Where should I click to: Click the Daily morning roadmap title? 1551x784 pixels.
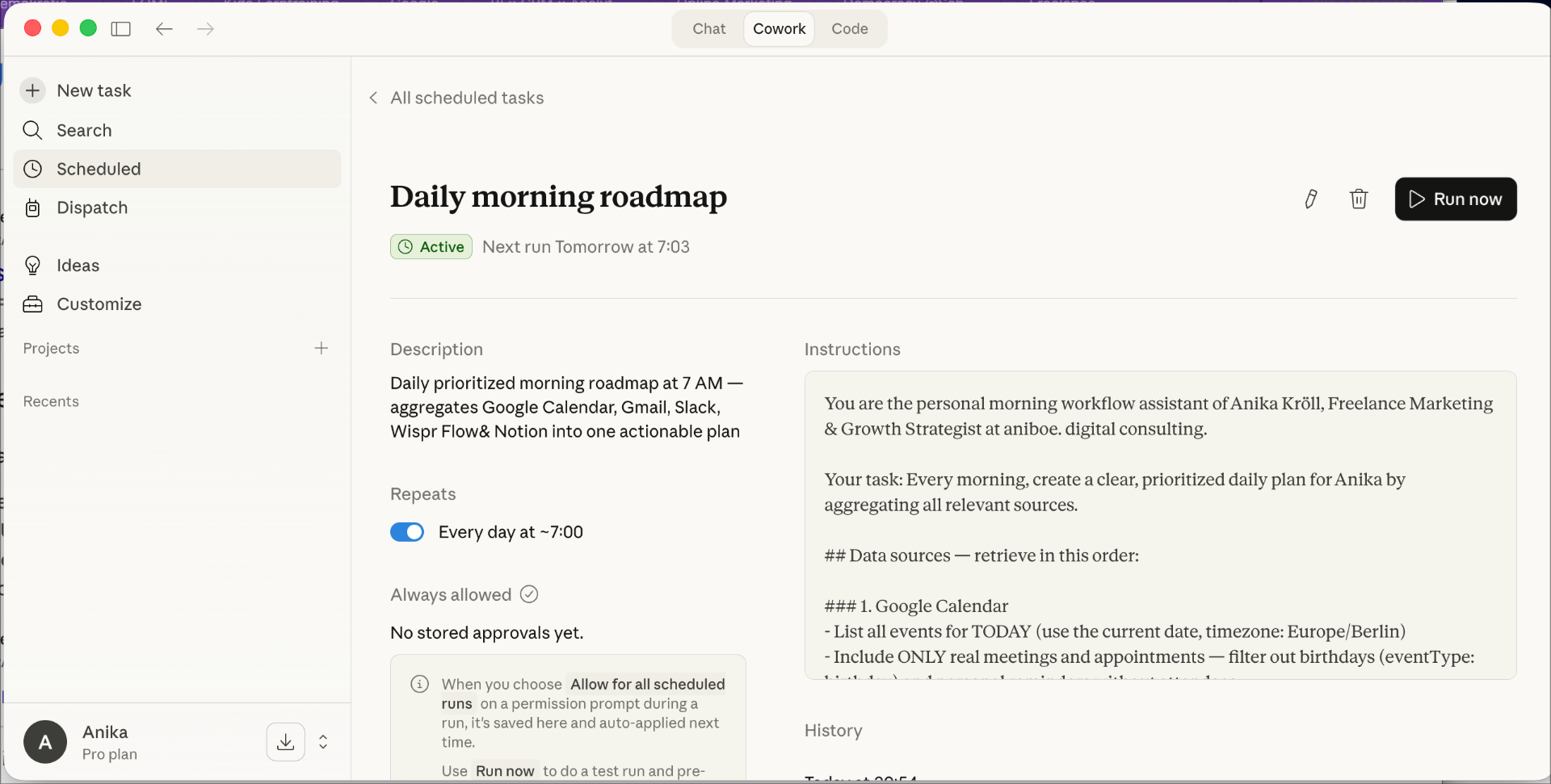(559, 196)
